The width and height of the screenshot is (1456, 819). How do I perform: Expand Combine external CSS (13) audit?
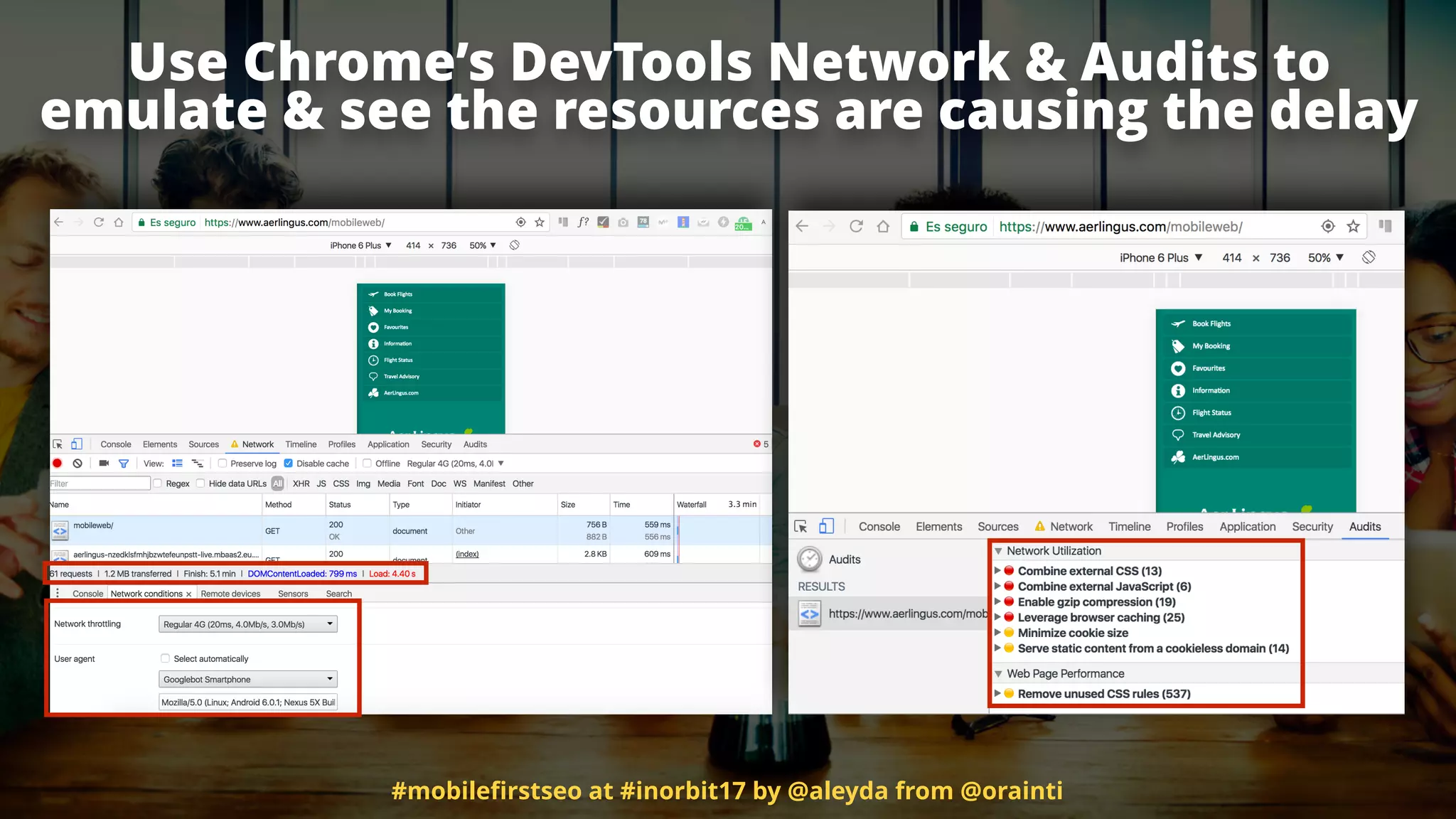coord(997,570)
